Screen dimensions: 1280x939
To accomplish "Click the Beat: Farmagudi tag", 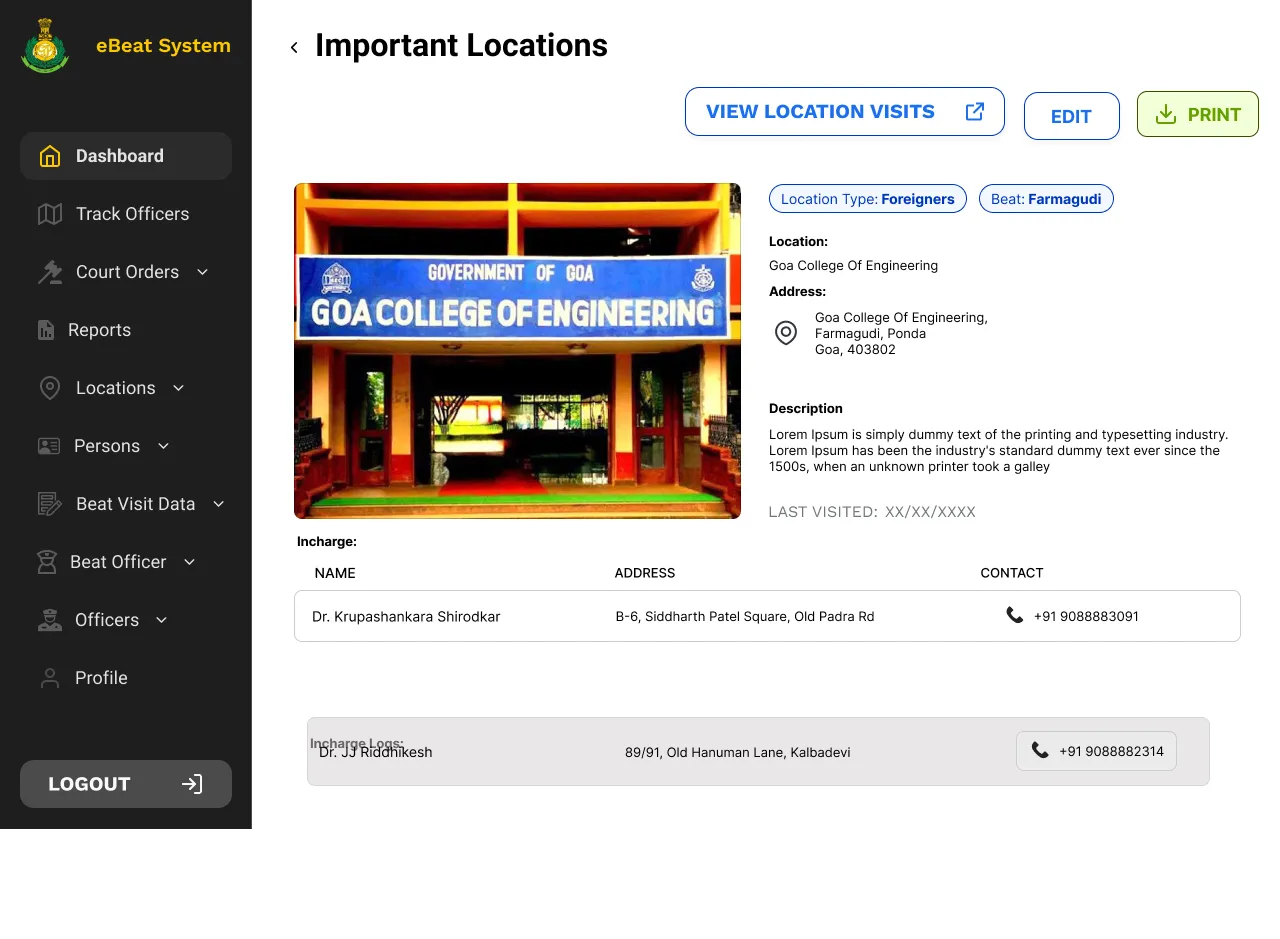I will (1046, 199).
